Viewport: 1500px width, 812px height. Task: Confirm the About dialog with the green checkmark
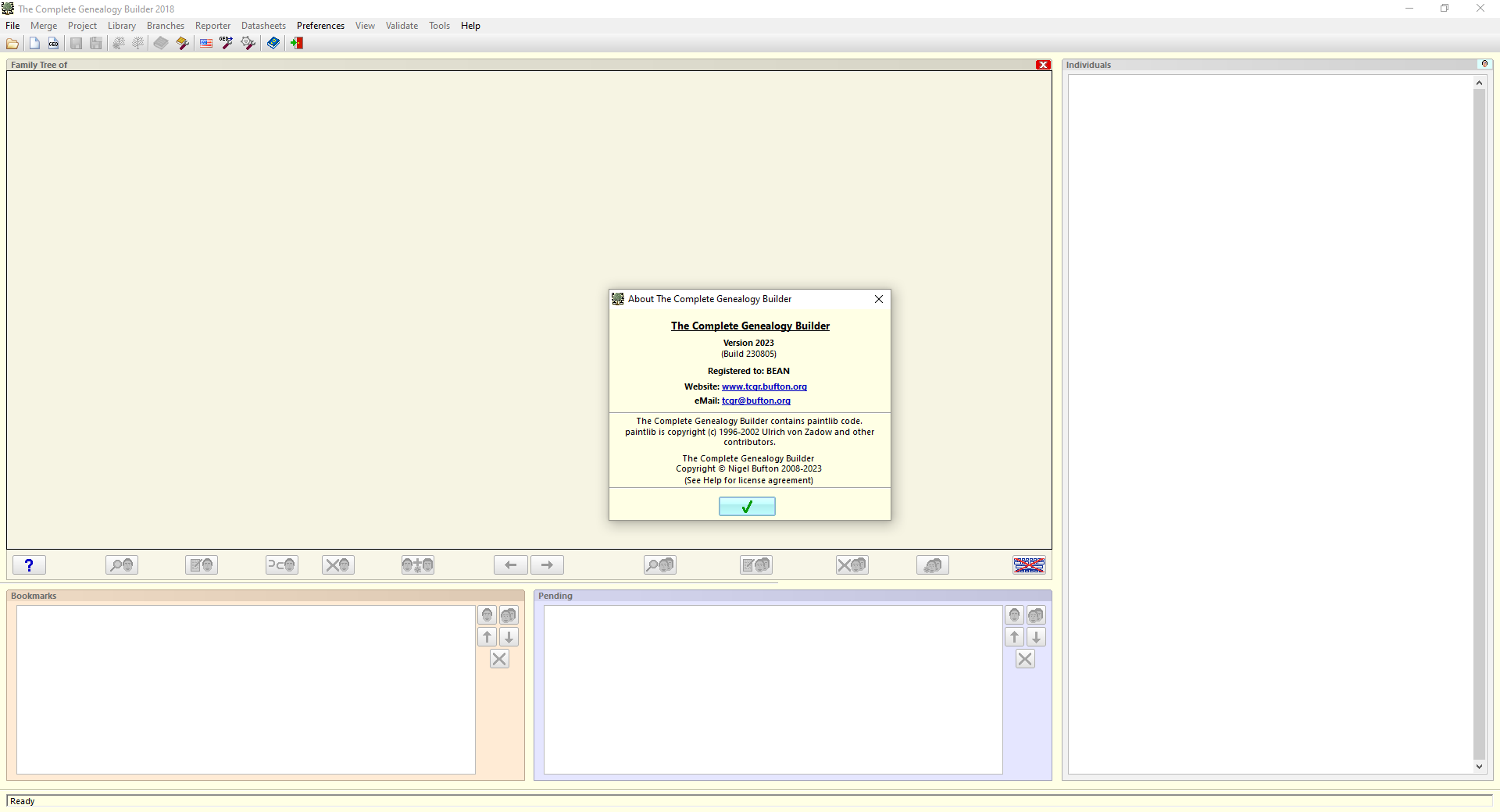(747, 507)
